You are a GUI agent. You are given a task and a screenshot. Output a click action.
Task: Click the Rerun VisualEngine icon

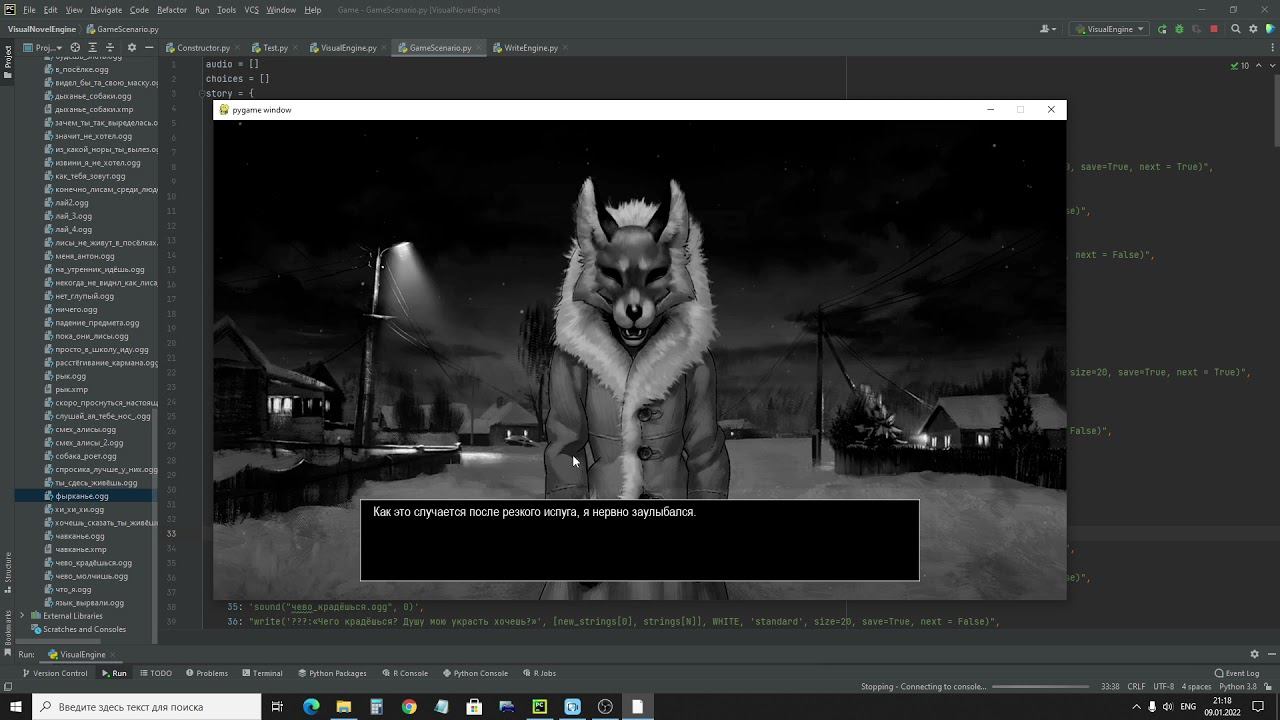(x=1162, y=30)
